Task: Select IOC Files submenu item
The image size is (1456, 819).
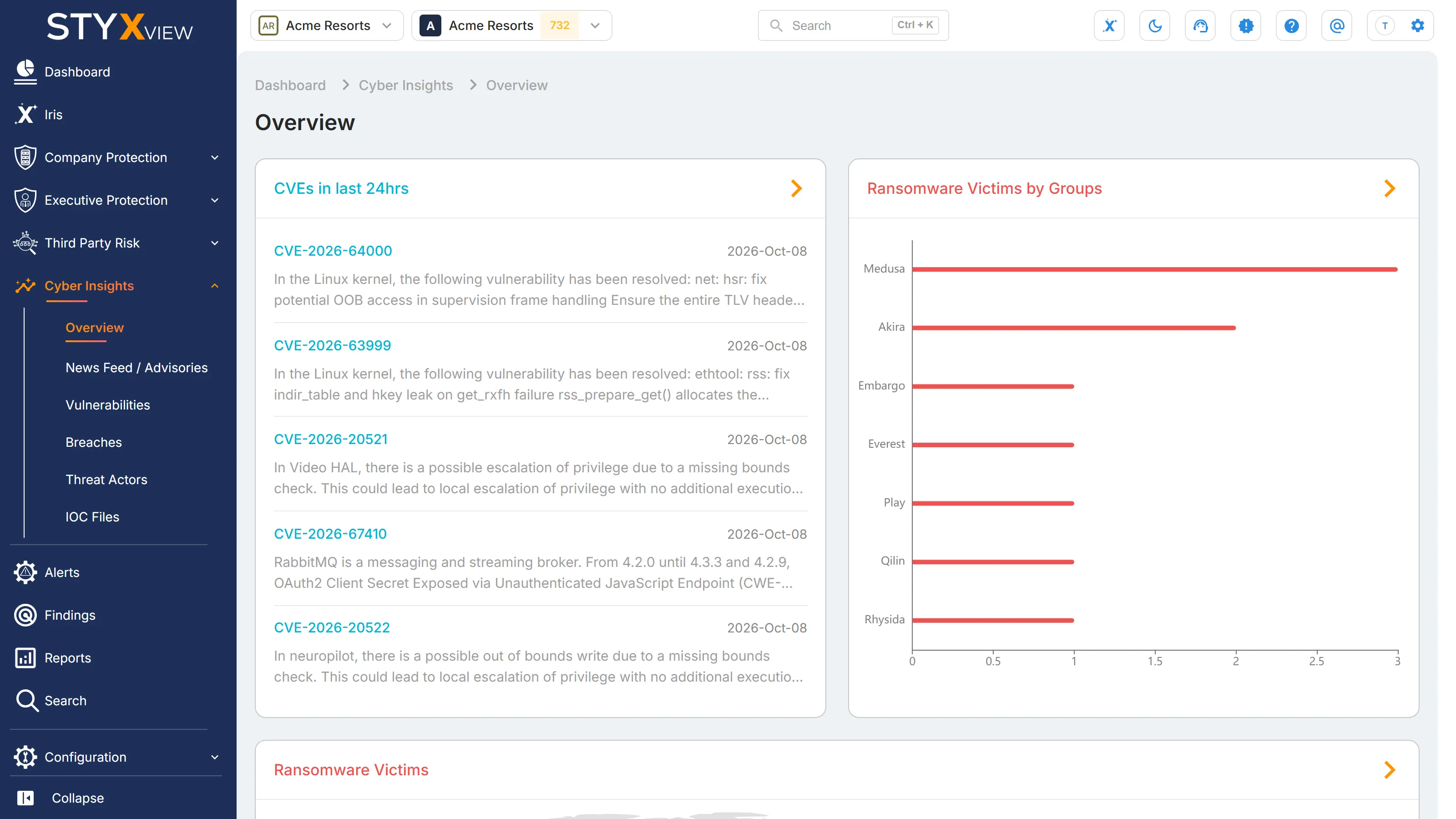Action: [x=92, y=516]
